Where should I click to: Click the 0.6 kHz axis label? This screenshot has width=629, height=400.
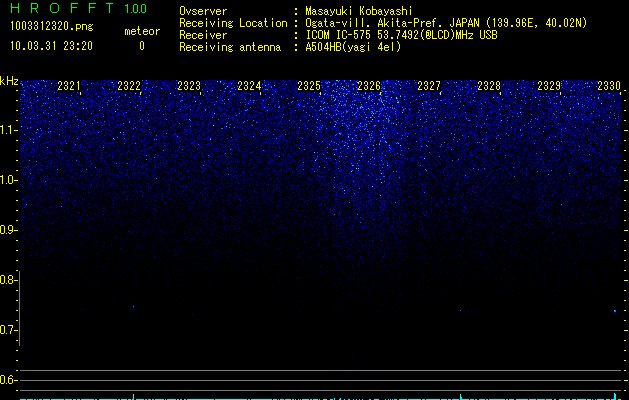7,380
